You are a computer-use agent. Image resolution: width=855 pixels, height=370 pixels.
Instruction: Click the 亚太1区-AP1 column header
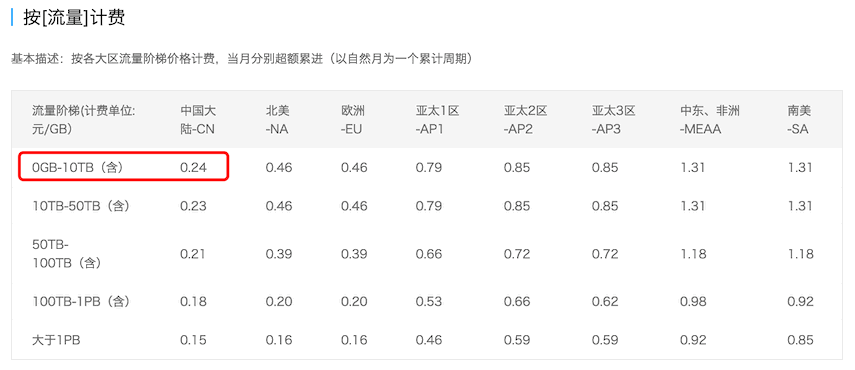437,120
